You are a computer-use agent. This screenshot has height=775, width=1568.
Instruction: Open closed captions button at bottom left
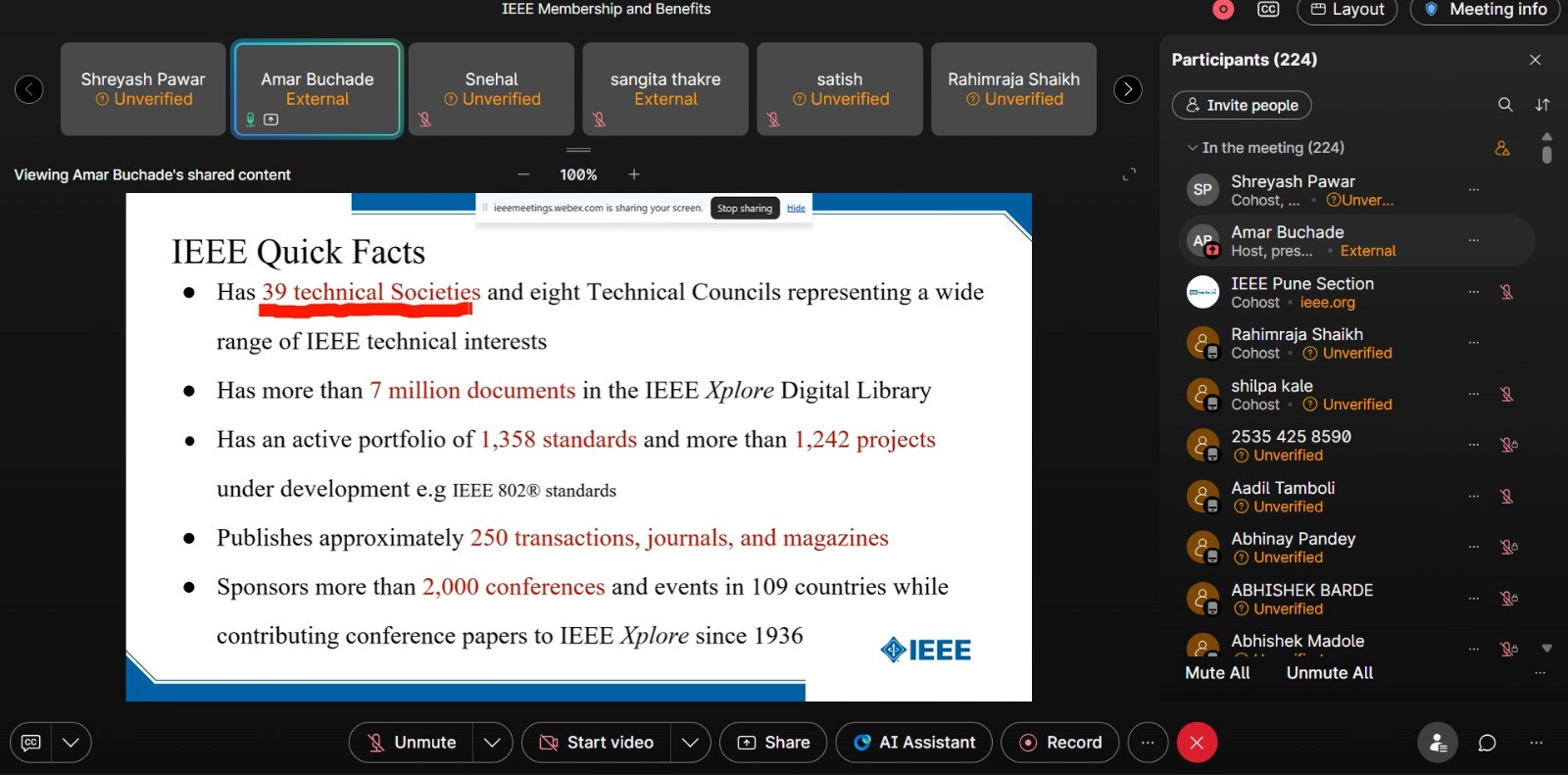click(31, 743)
